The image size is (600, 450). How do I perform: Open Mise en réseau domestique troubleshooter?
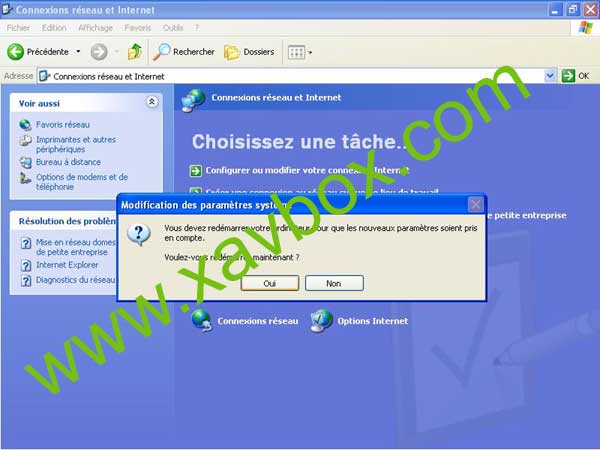[x=75, y=247]
